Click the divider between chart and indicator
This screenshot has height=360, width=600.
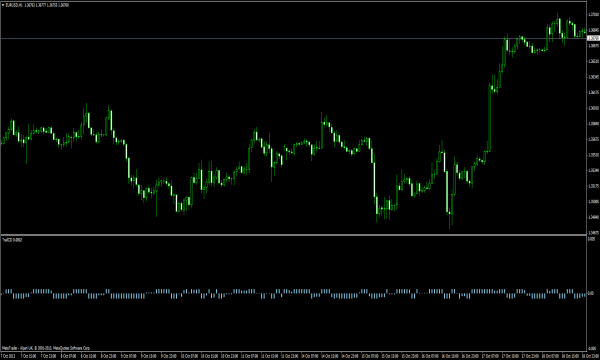[x=293, y=235]
